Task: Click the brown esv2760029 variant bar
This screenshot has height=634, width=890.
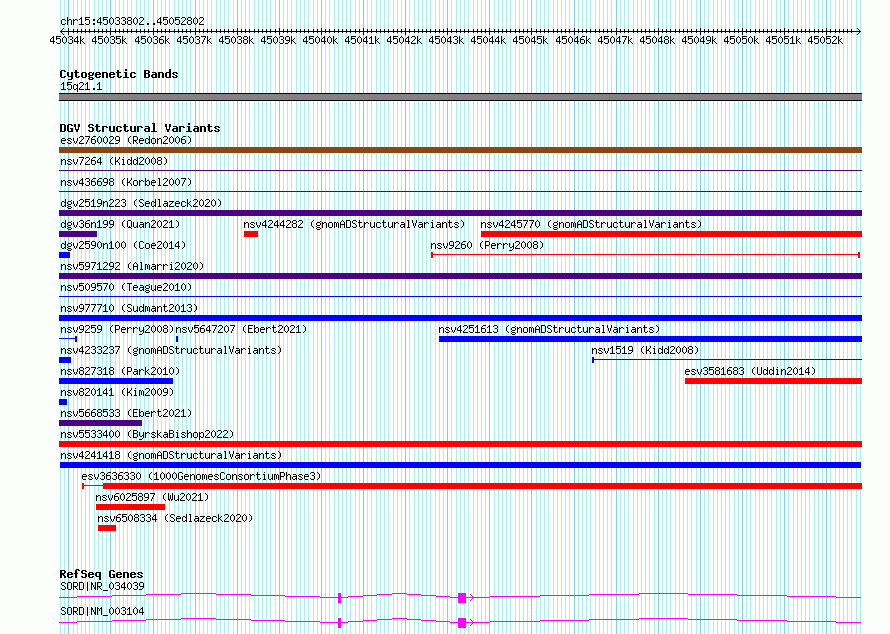Action: point(460,150)
